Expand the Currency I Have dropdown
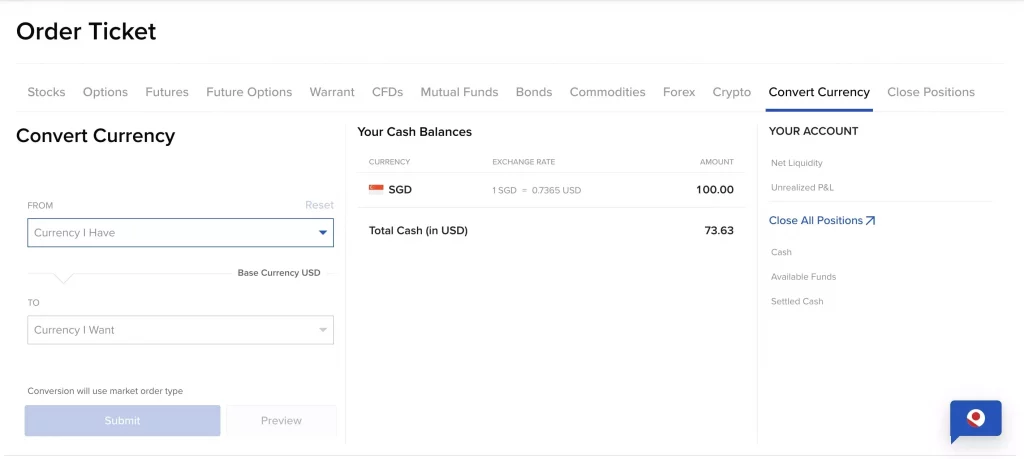Image resolution: width=1024 pixels, height=459 pixels. [x=180, y=233]
